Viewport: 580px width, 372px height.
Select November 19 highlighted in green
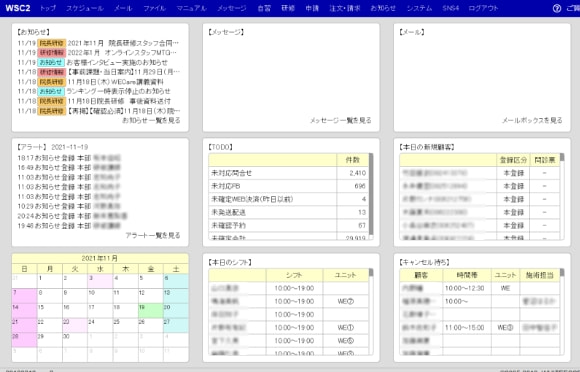151,310
